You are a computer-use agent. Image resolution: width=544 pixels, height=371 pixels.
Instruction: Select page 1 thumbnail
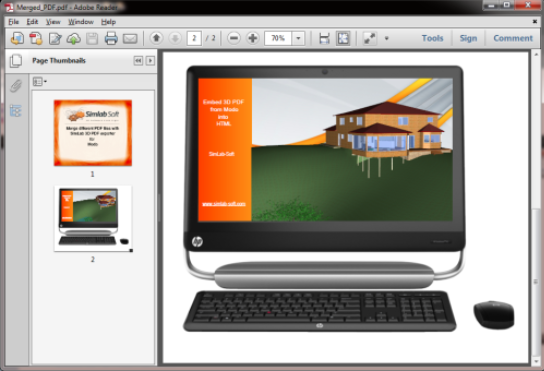93,133
